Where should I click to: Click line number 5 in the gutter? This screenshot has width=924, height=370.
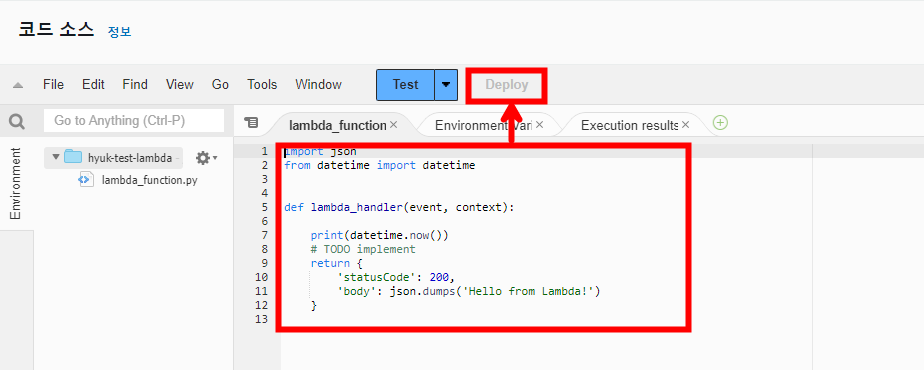pos(264,207)
